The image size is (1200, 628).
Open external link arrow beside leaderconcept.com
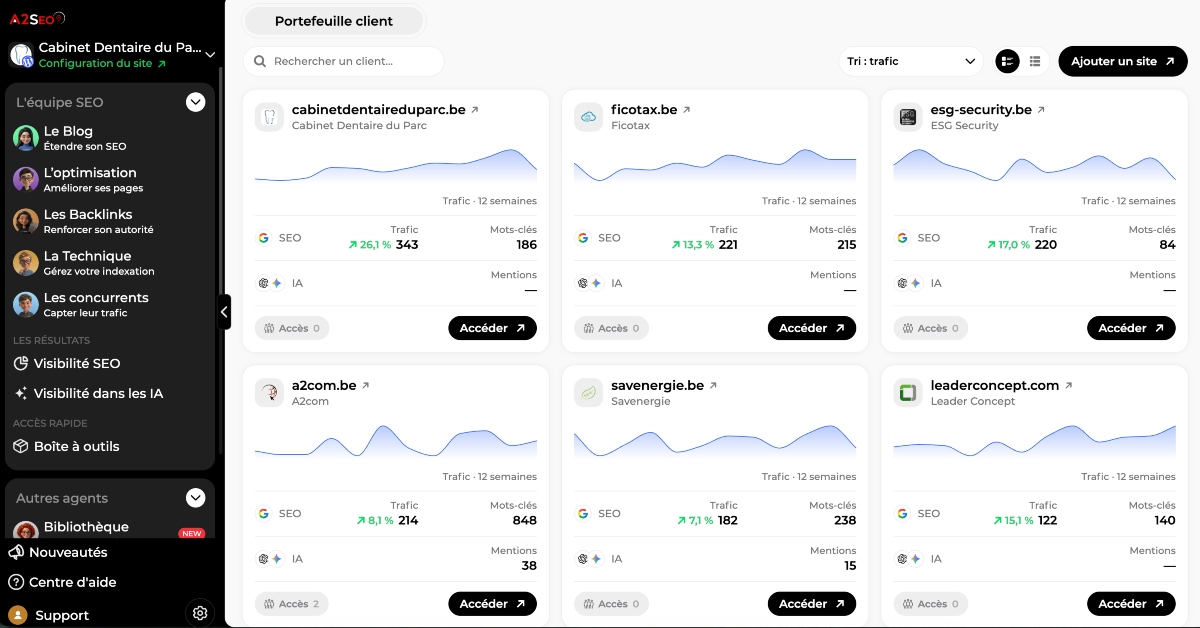point(1068,386)
